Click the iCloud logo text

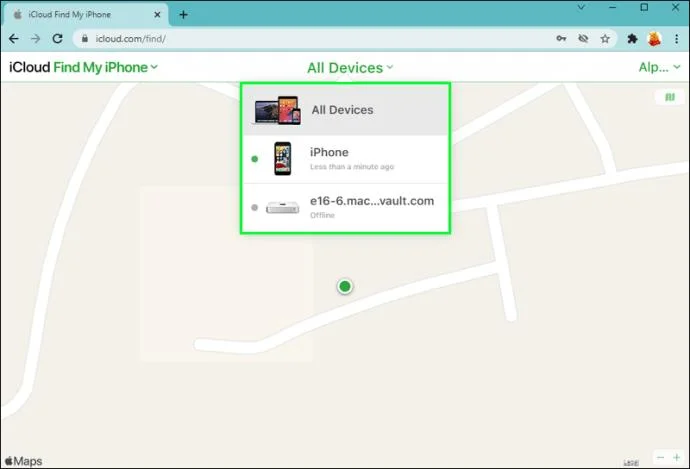tap(29, 67)
